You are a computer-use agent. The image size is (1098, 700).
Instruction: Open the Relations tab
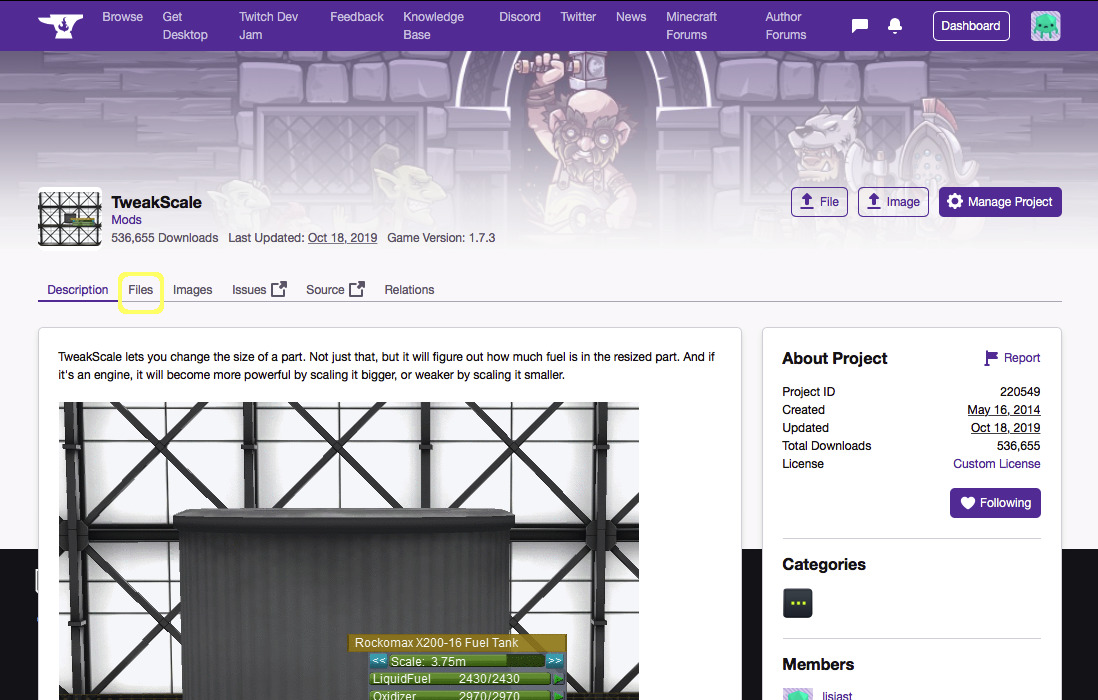click(x=409, y=289)
